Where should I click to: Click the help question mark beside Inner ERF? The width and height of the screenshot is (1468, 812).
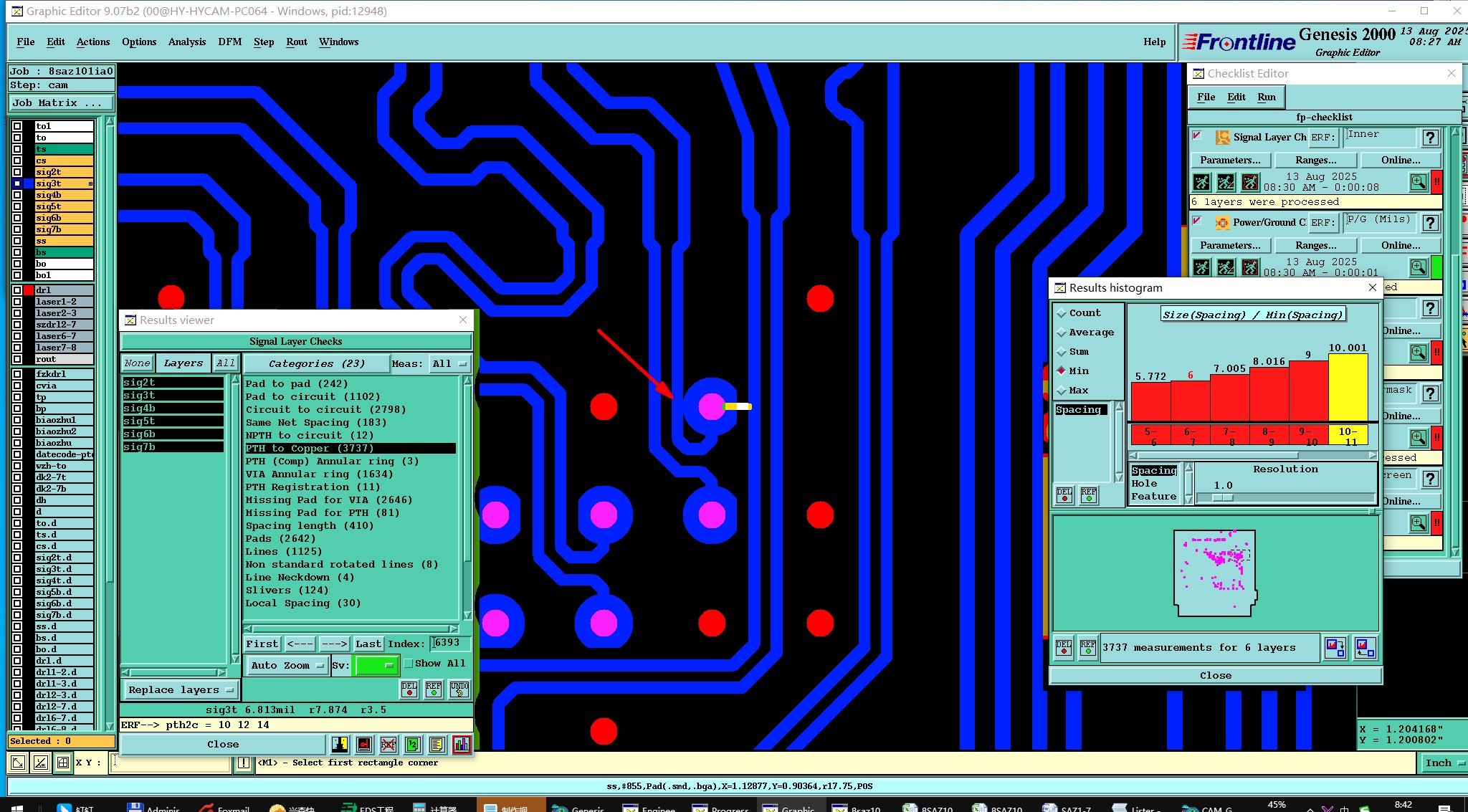pos(1430,138)
